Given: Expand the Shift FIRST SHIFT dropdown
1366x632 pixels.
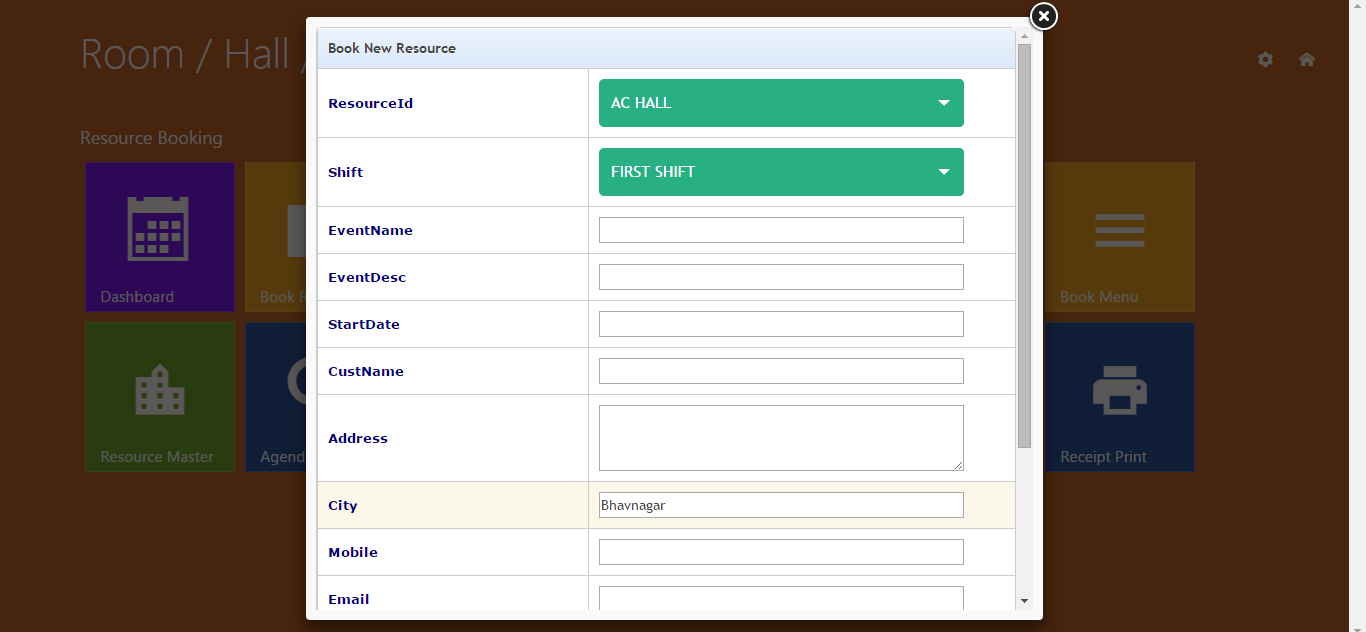Looking at the screenshot, I should coord(780,172).
